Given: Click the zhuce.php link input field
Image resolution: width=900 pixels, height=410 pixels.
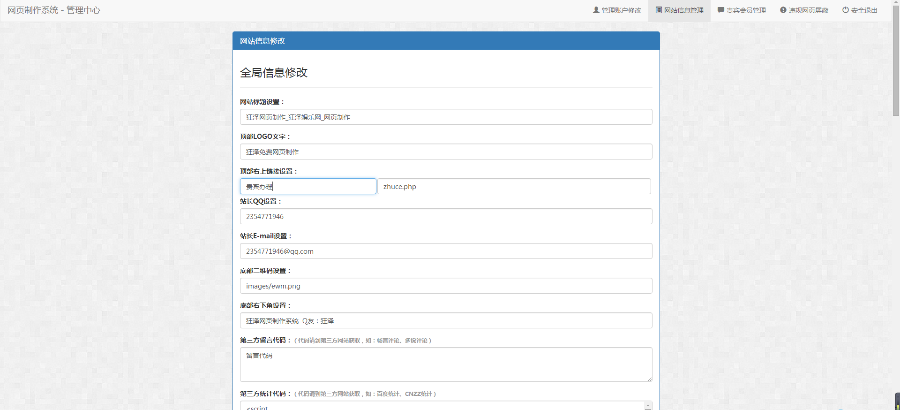Looking at the screenshot, I should pos(514,186).
